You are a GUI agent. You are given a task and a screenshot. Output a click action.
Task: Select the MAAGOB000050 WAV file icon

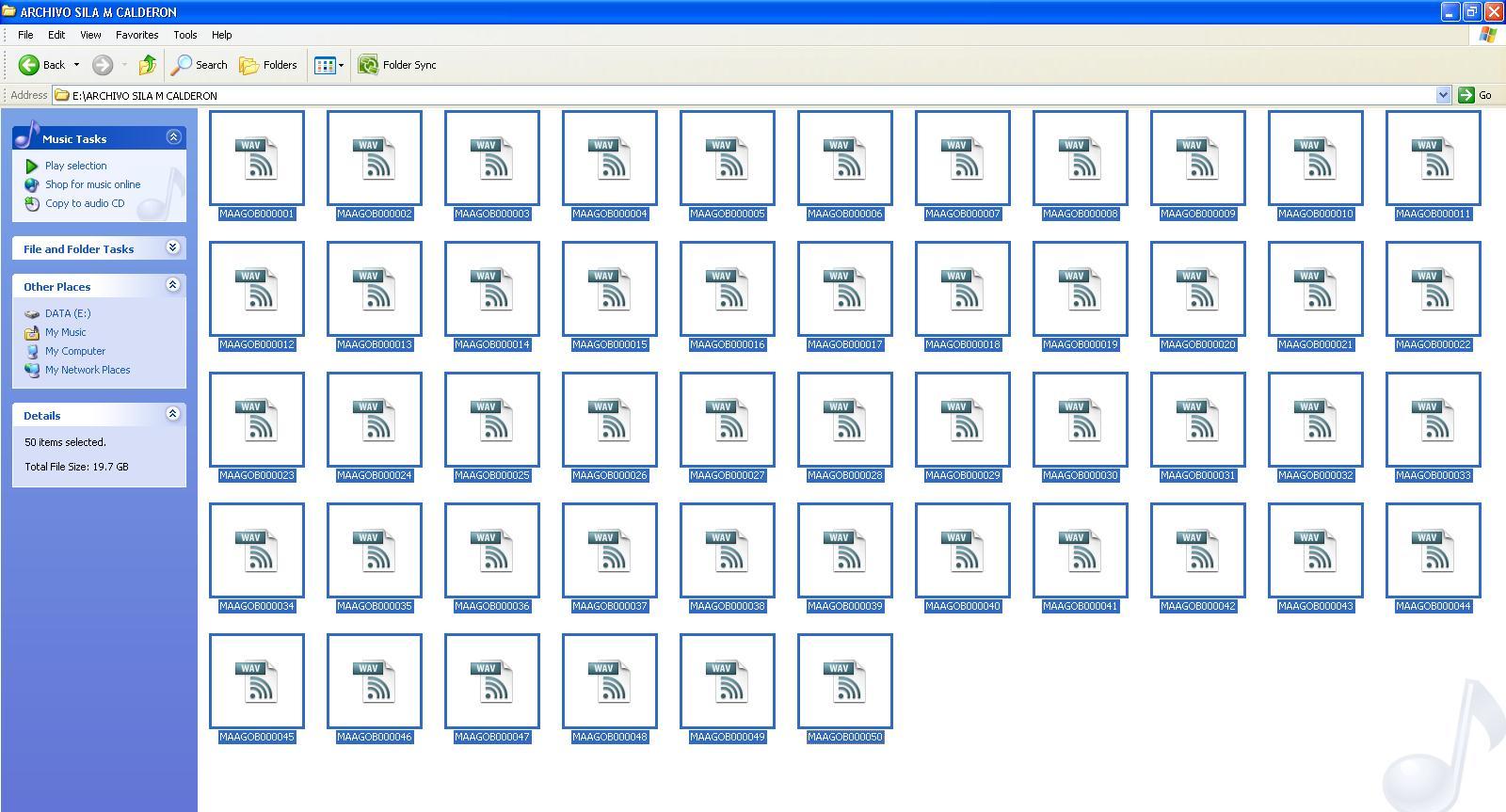(x=845, y=681)
